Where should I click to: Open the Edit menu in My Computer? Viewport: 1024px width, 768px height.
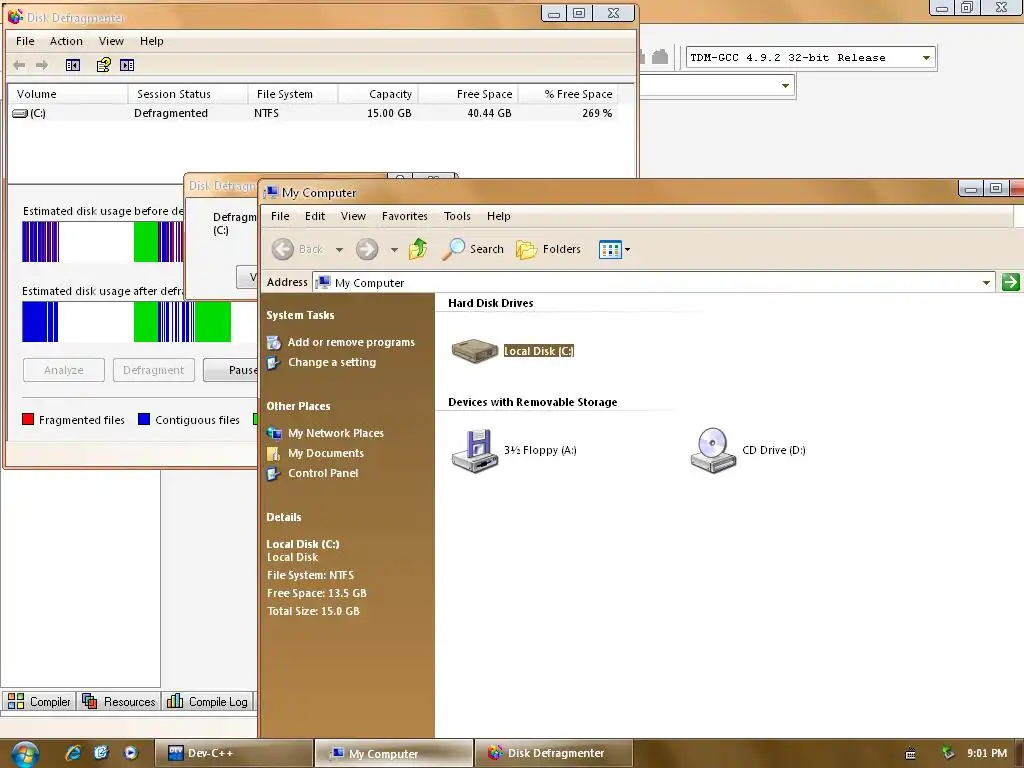tap(314, 216)
